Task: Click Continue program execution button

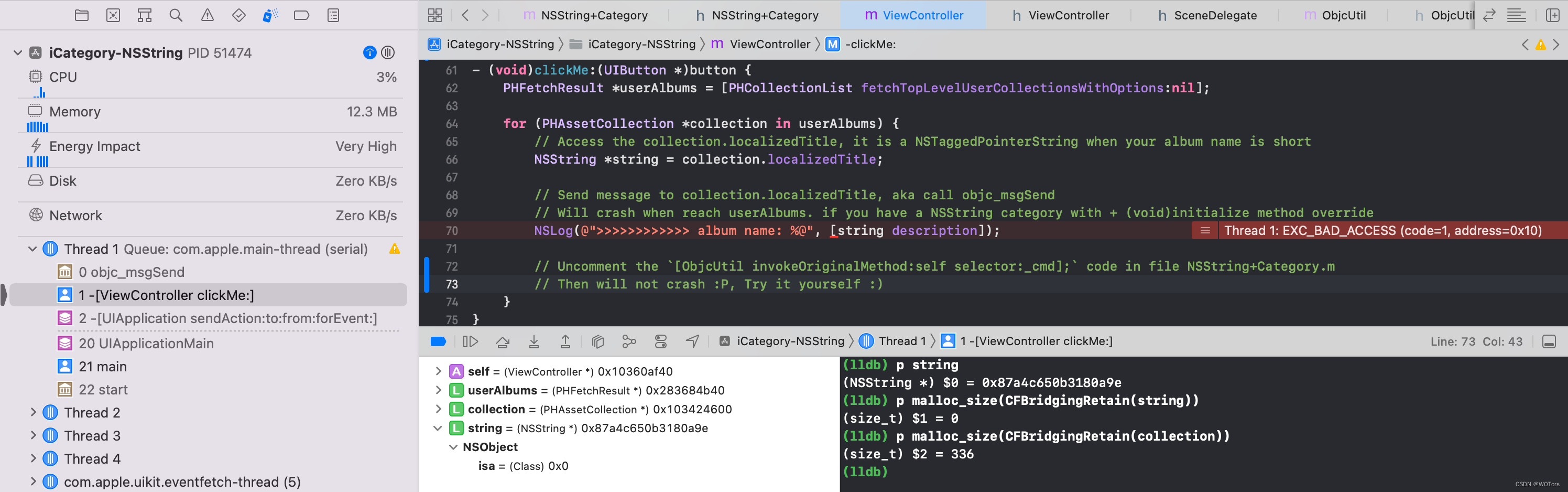Action: pyautogui.click(x=471, y=341)
